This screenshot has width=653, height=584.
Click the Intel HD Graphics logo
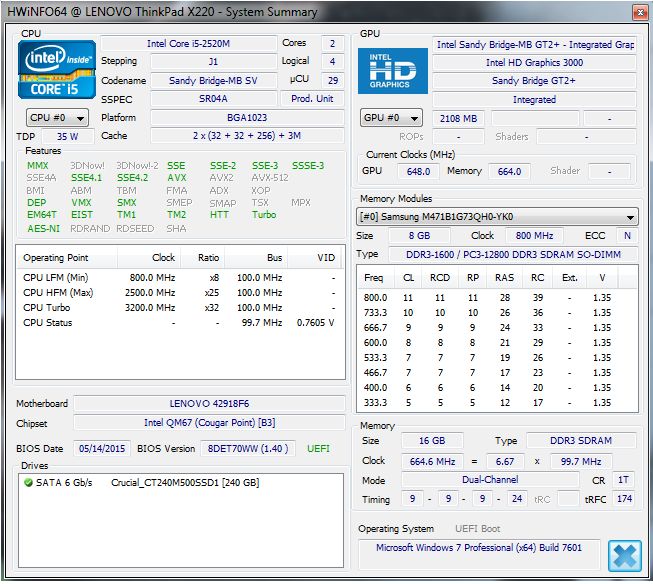tap(392, 71)
